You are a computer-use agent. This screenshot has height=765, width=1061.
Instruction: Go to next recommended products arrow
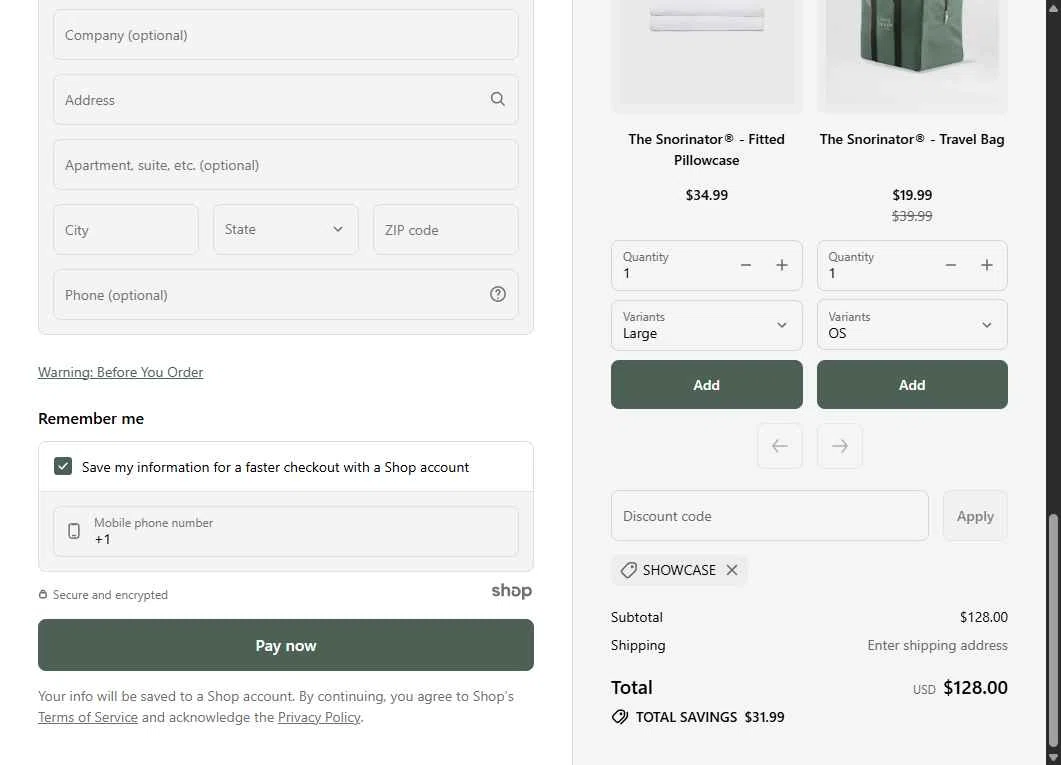click(x=840, y=446)
